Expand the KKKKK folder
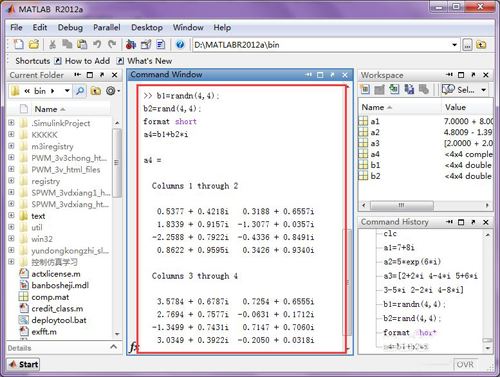This screenshot has height=377, width=500. tap(11, 134)
